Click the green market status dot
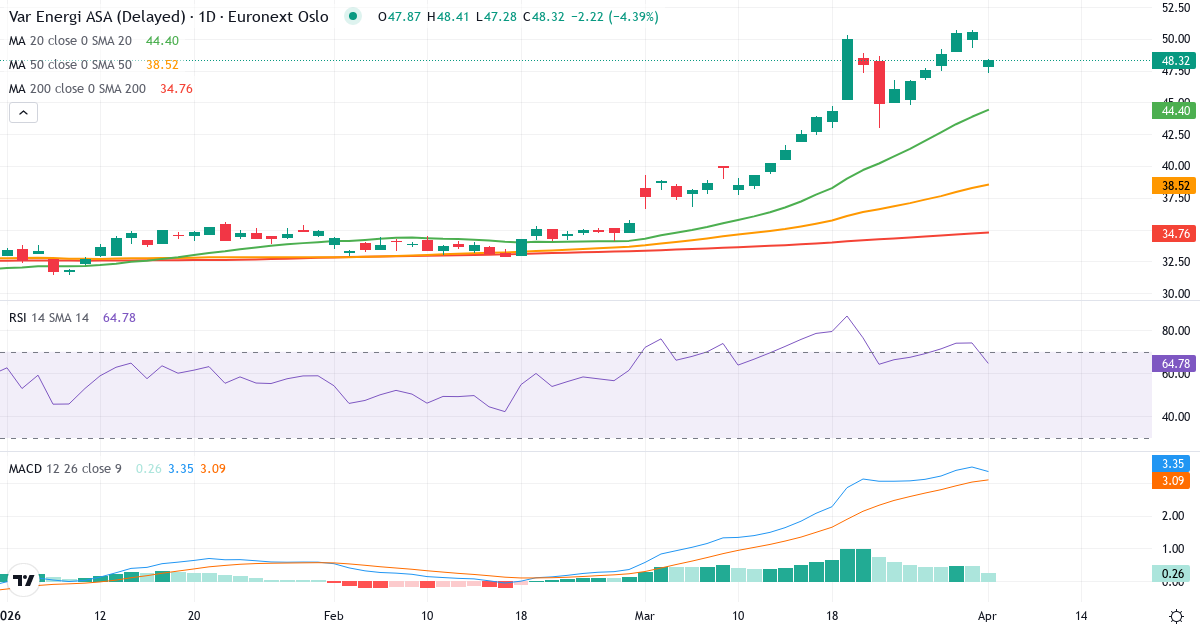The height and width of the screenshot is (630, 1200). coord(352,17)
